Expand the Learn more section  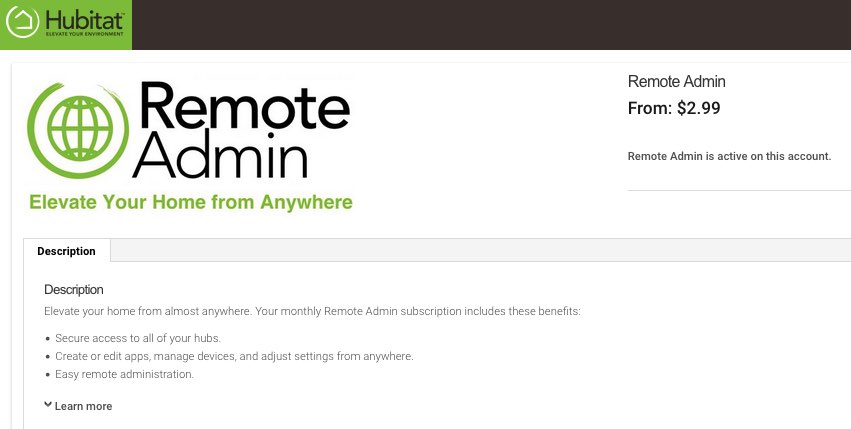tap(83, 406)
